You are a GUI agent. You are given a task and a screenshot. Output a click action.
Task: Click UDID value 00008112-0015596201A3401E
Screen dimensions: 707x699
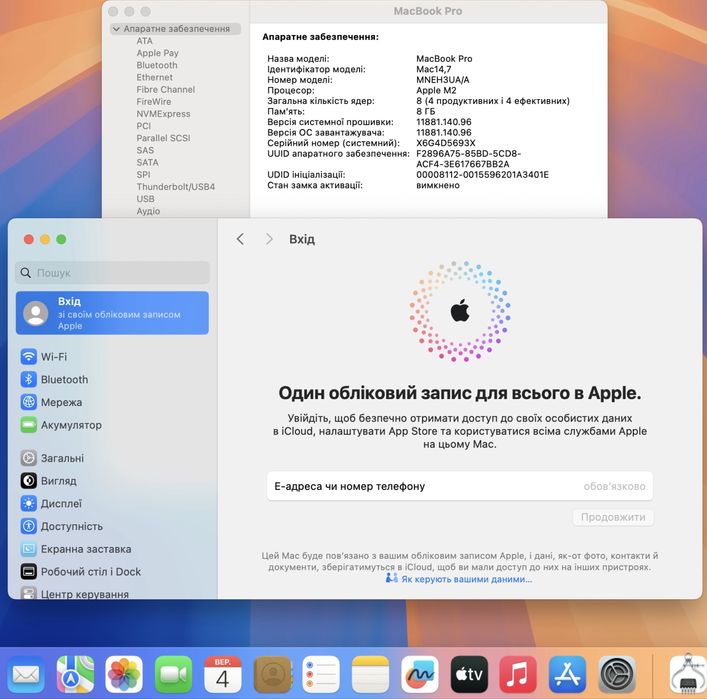tap(482, 175)
